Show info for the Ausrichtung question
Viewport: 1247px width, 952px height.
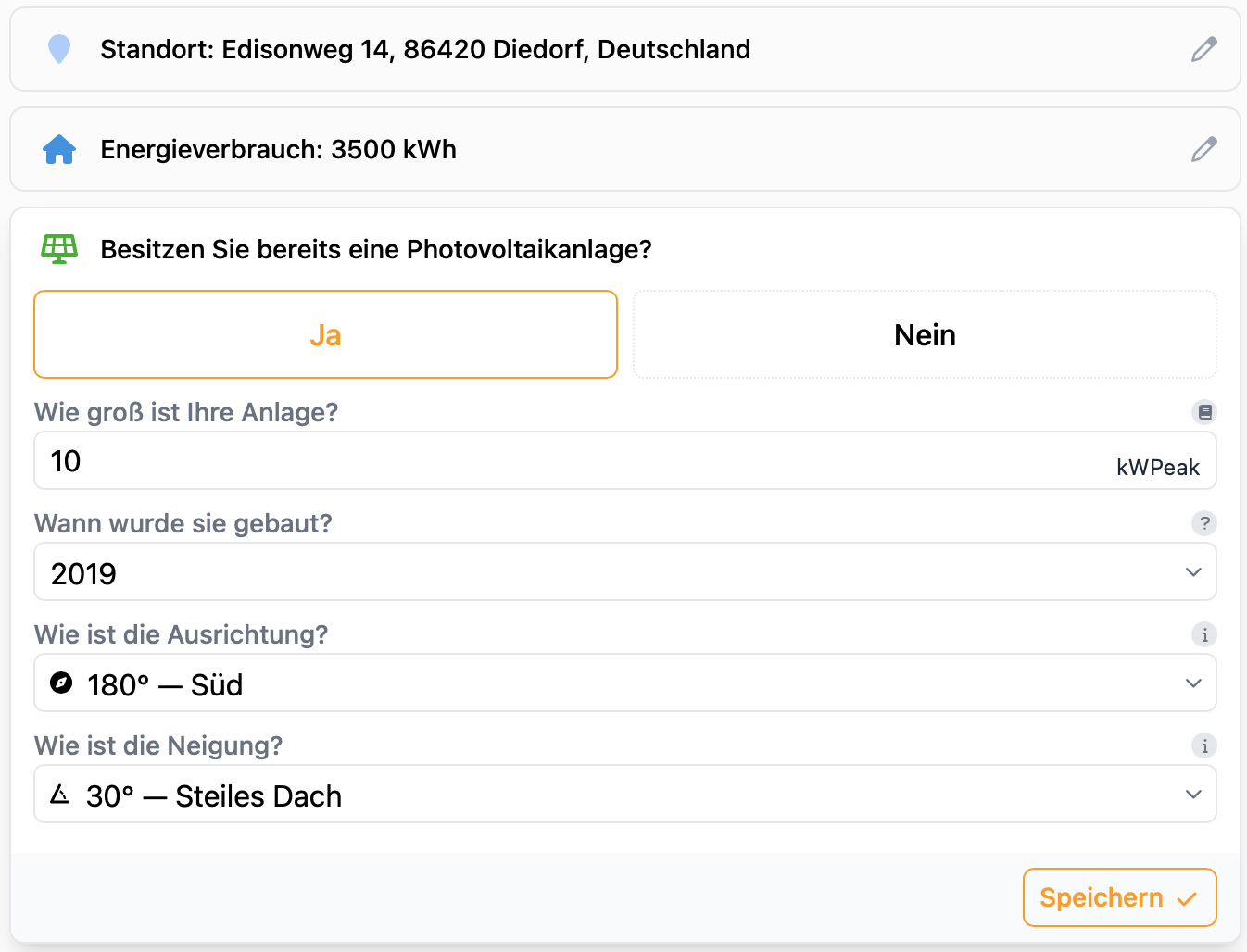[x=1204, y=635]
